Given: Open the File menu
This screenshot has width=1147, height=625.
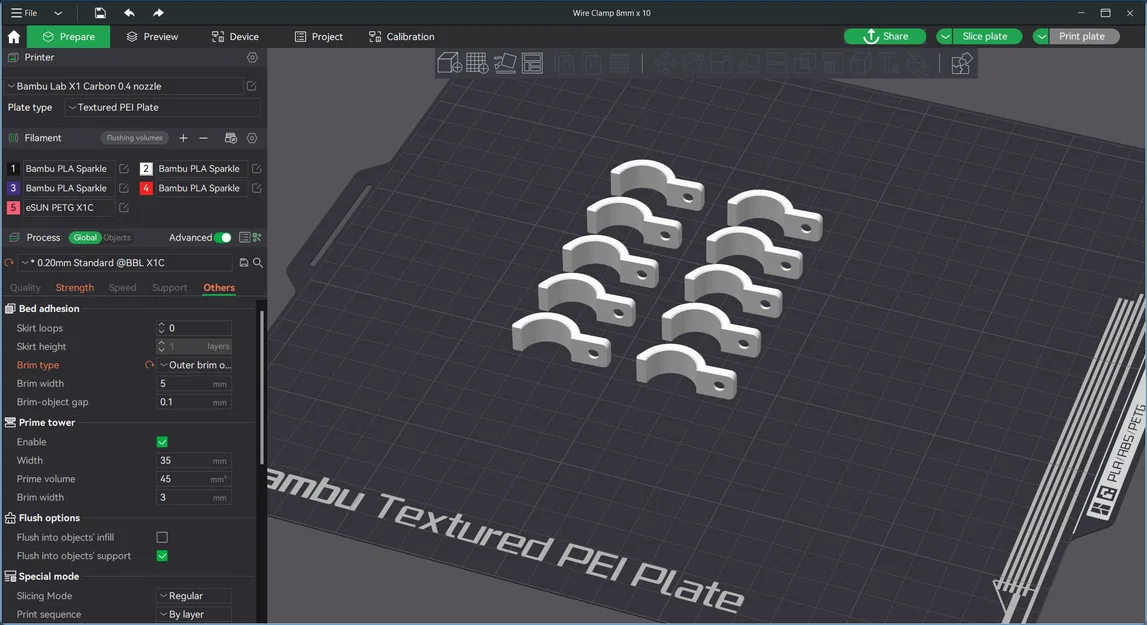Looking at the screenshot, I should [23, 13].
